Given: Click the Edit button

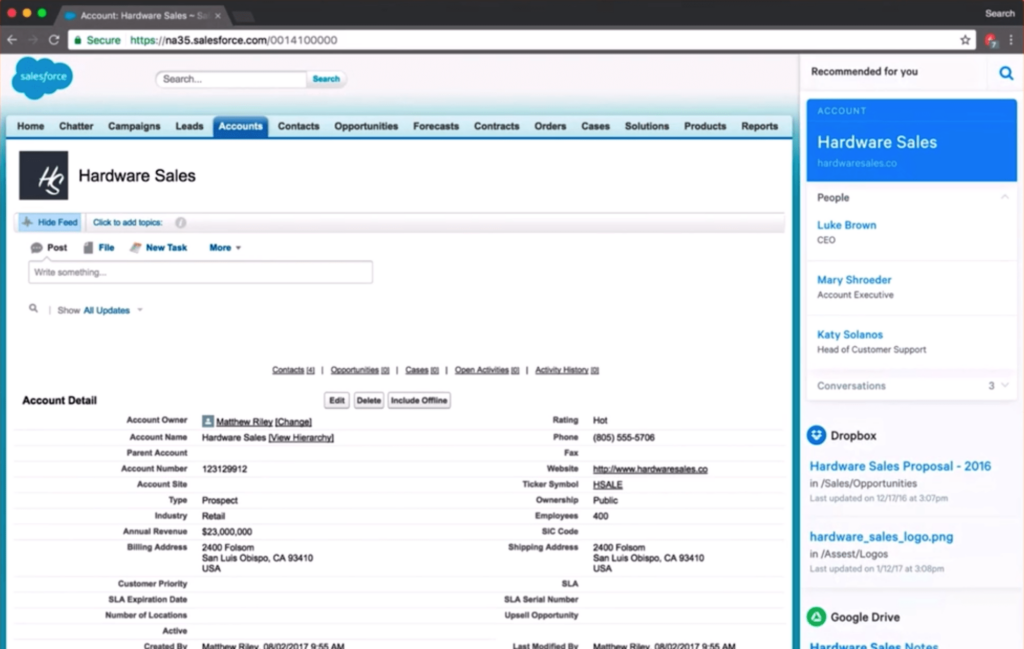Looking at the screenshot, I should tap(337, 400).
